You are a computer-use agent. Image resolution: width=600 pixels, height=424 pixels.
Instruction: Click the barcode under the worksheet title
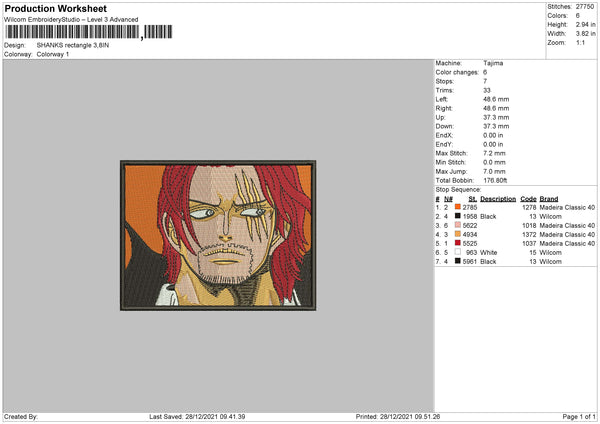tap(89, 32)
